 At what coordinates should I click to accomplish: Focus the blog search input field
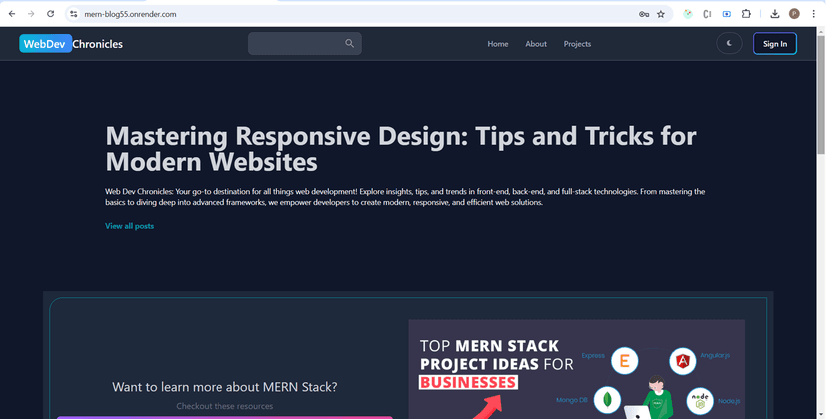(x=295, y=44)
